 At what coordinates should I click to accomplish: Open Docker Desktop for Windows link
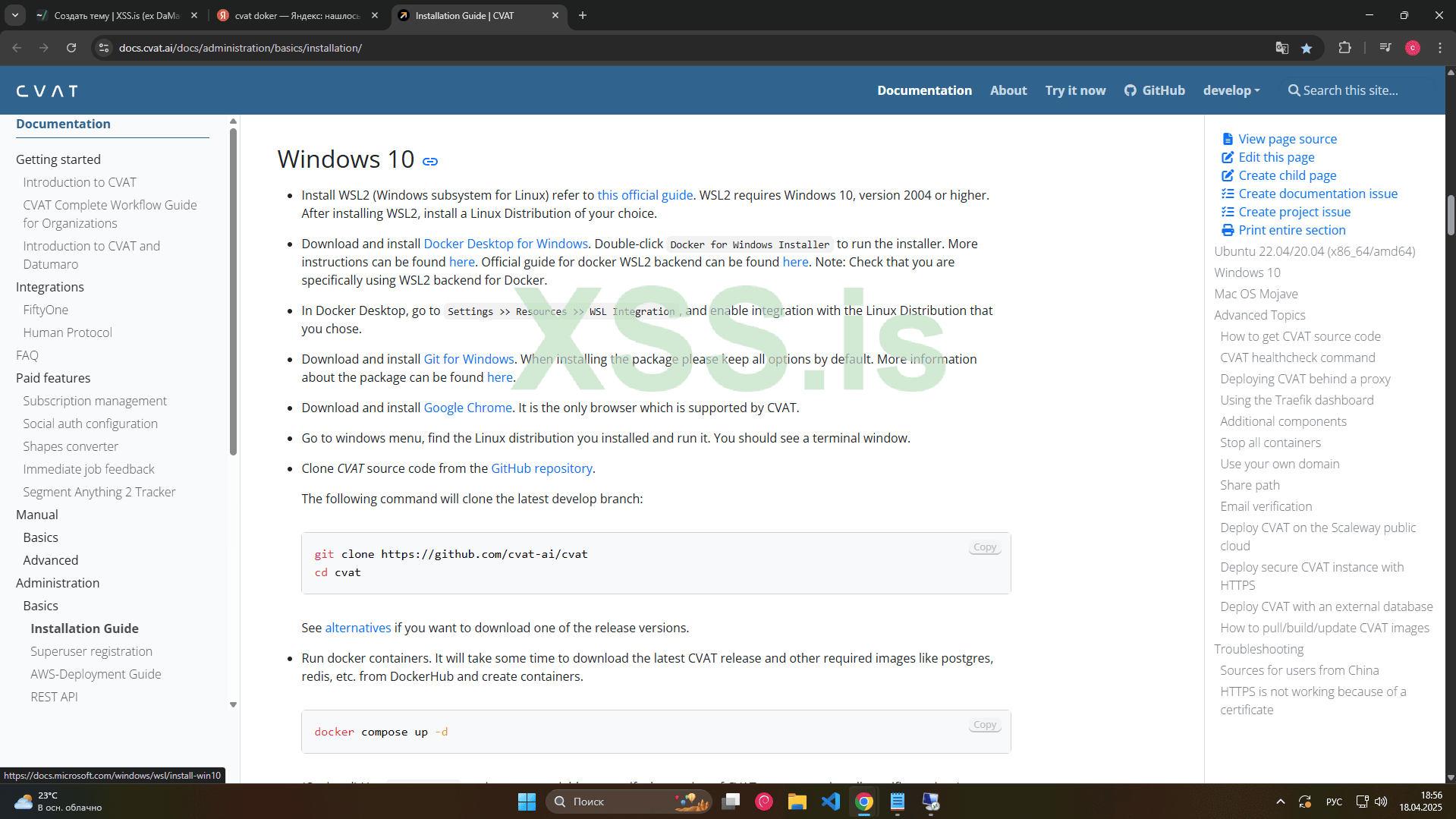(506, 244)
